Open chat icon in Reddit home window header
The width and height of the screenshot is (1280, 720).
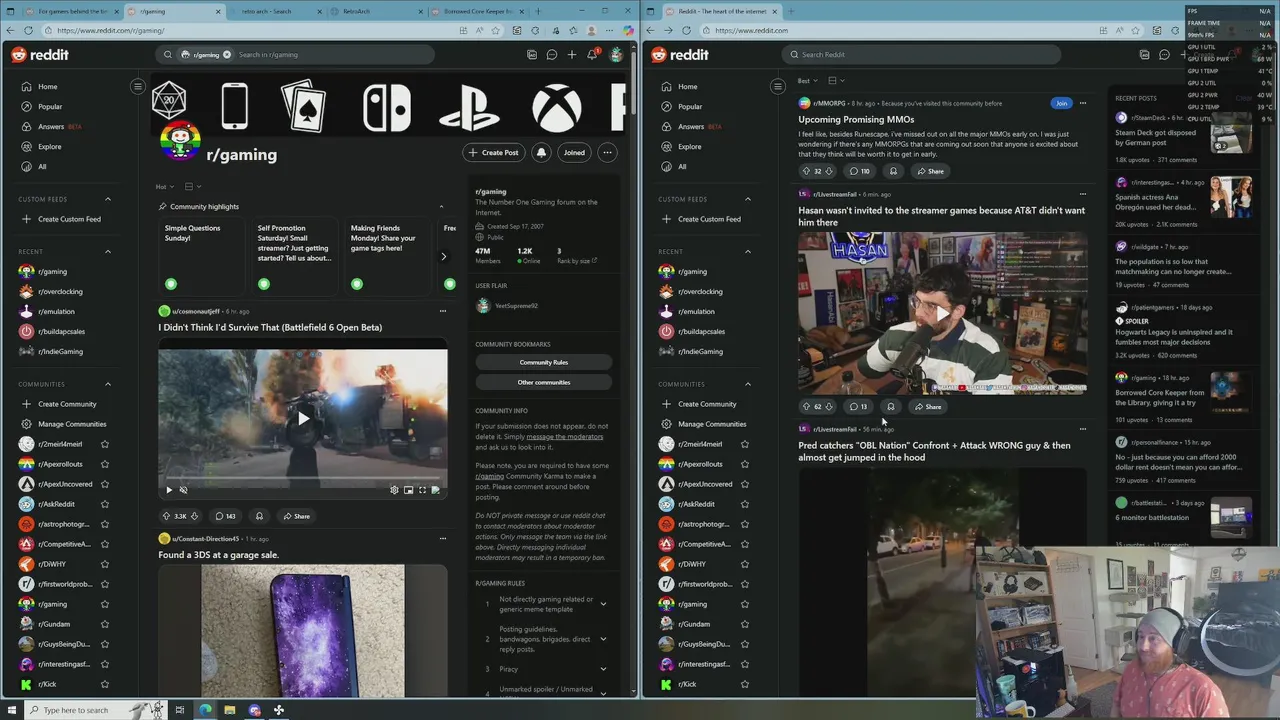pos(1164,55)
